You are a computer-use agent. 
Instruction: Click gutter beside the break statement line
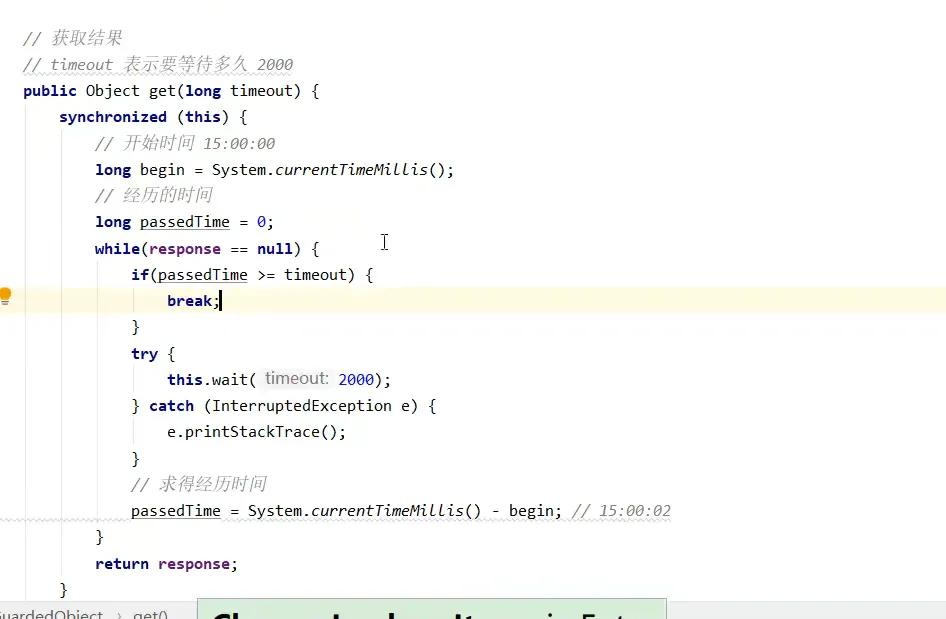(10, 300)
